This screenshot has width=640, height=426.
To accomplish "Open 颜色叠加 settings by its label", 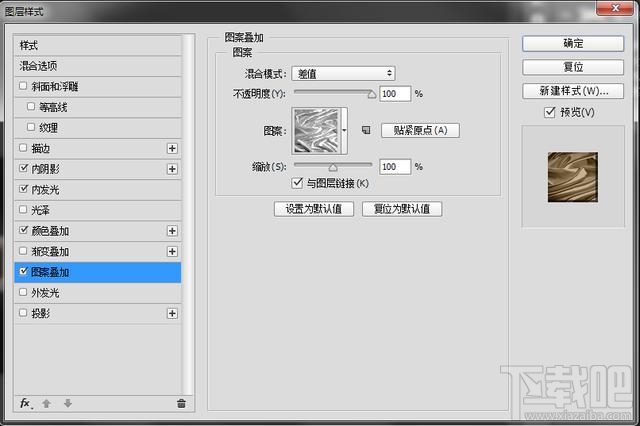I will [x=50, y=231].
